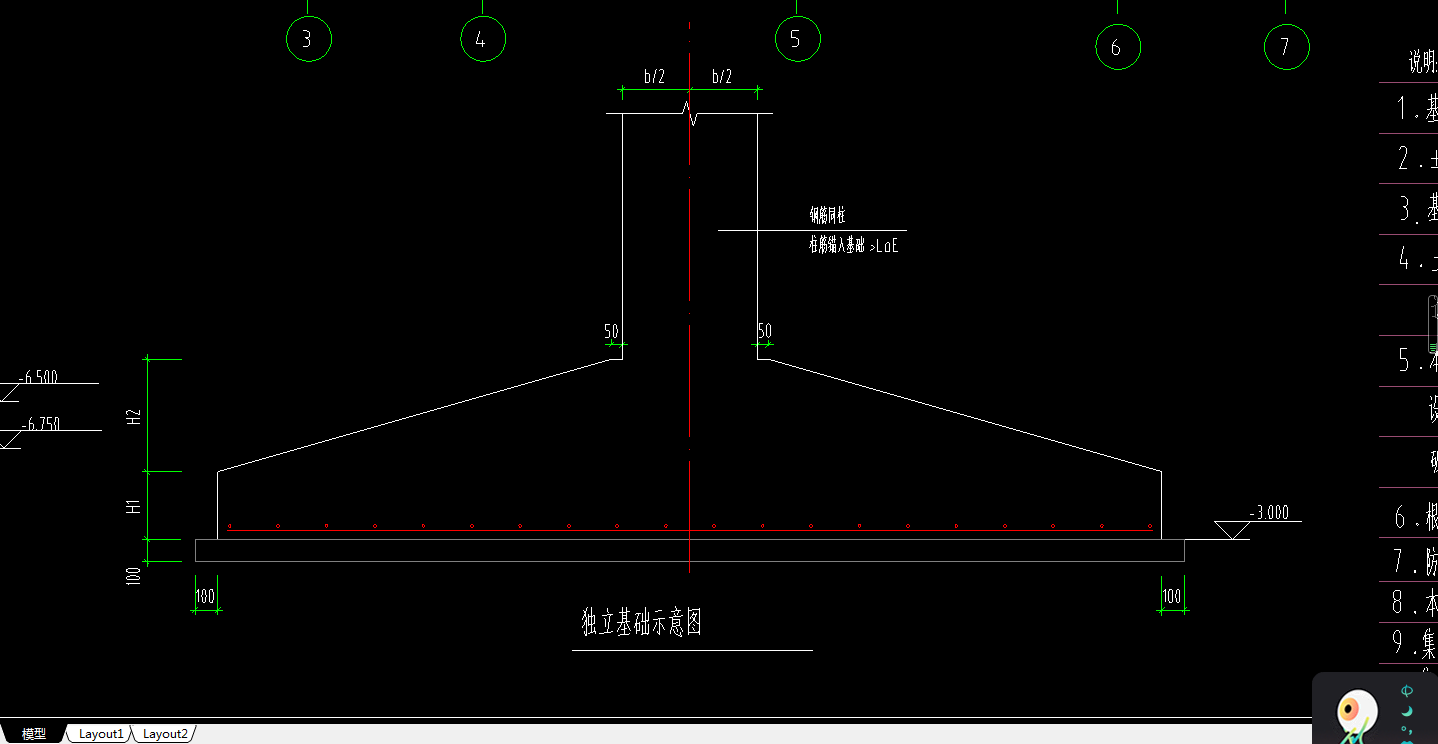This screenshot has height=744, width=1438.
Task: Select the horizontal 100 dimension at the right edge
Action: [1171, 597]
